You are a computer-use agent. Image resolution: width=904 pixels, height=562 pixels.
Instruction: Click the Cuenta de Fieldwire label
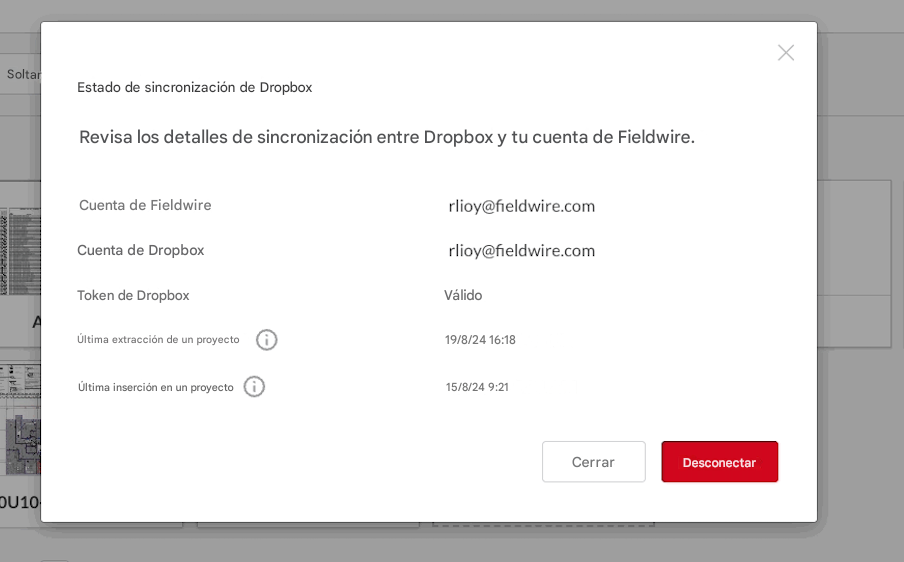[x=145, y=206]
